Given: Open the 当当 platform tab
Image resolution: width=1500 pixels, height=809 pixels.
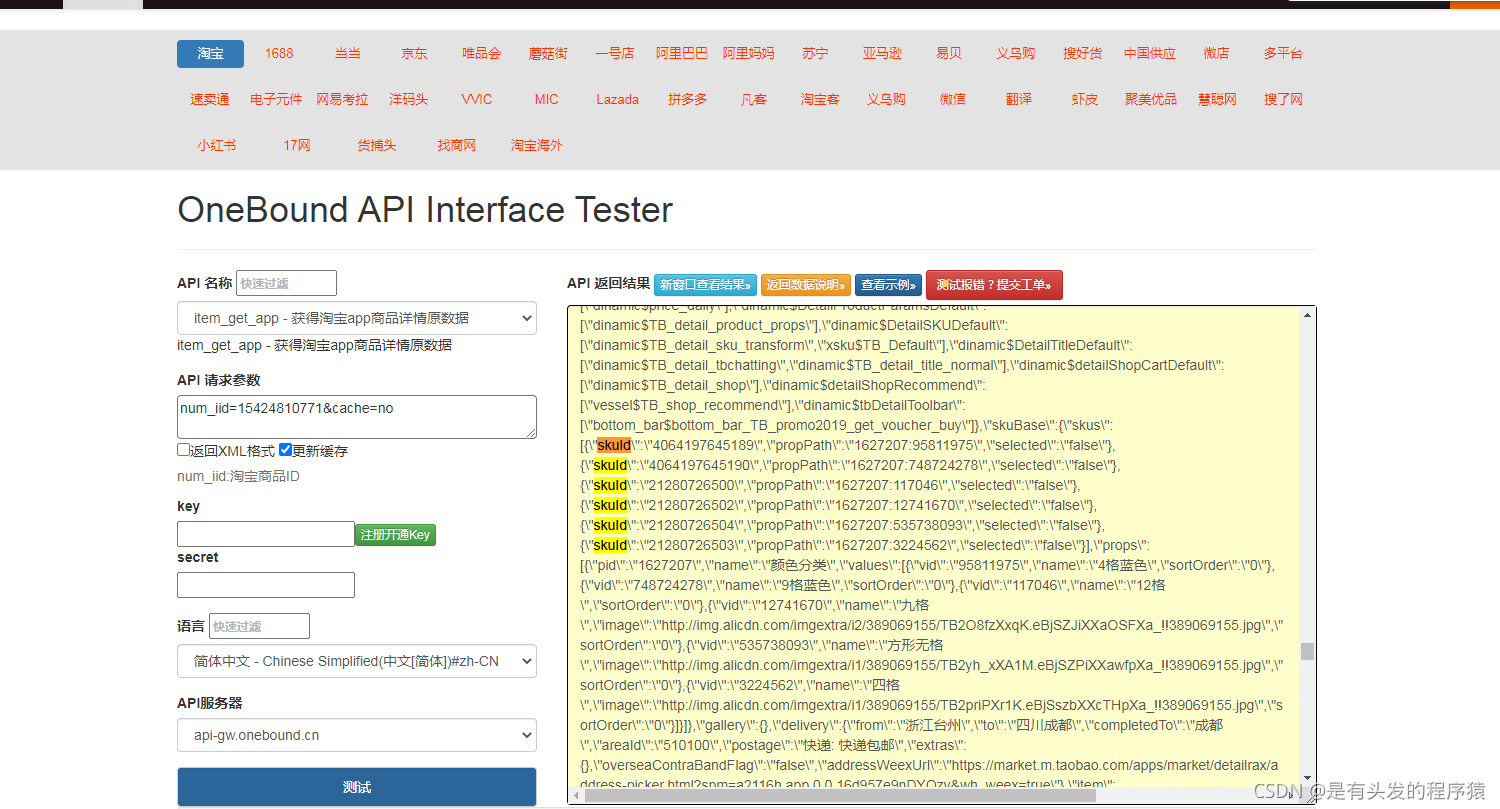Looking at the screenshot, I should [347, 54].
